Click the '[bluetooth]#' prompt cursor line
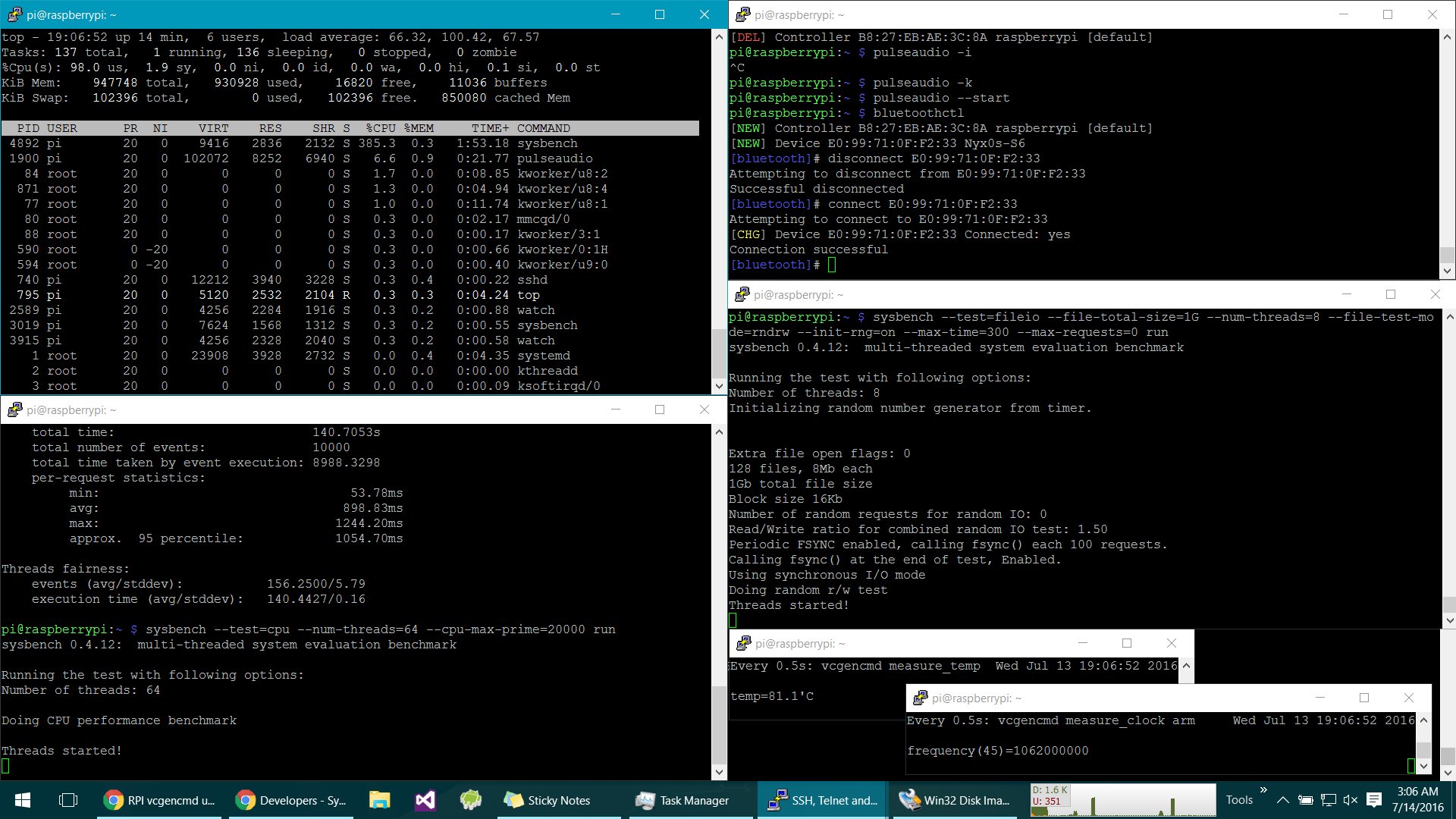Screen dimensions: 1456x819 click(x=783, y=265)
